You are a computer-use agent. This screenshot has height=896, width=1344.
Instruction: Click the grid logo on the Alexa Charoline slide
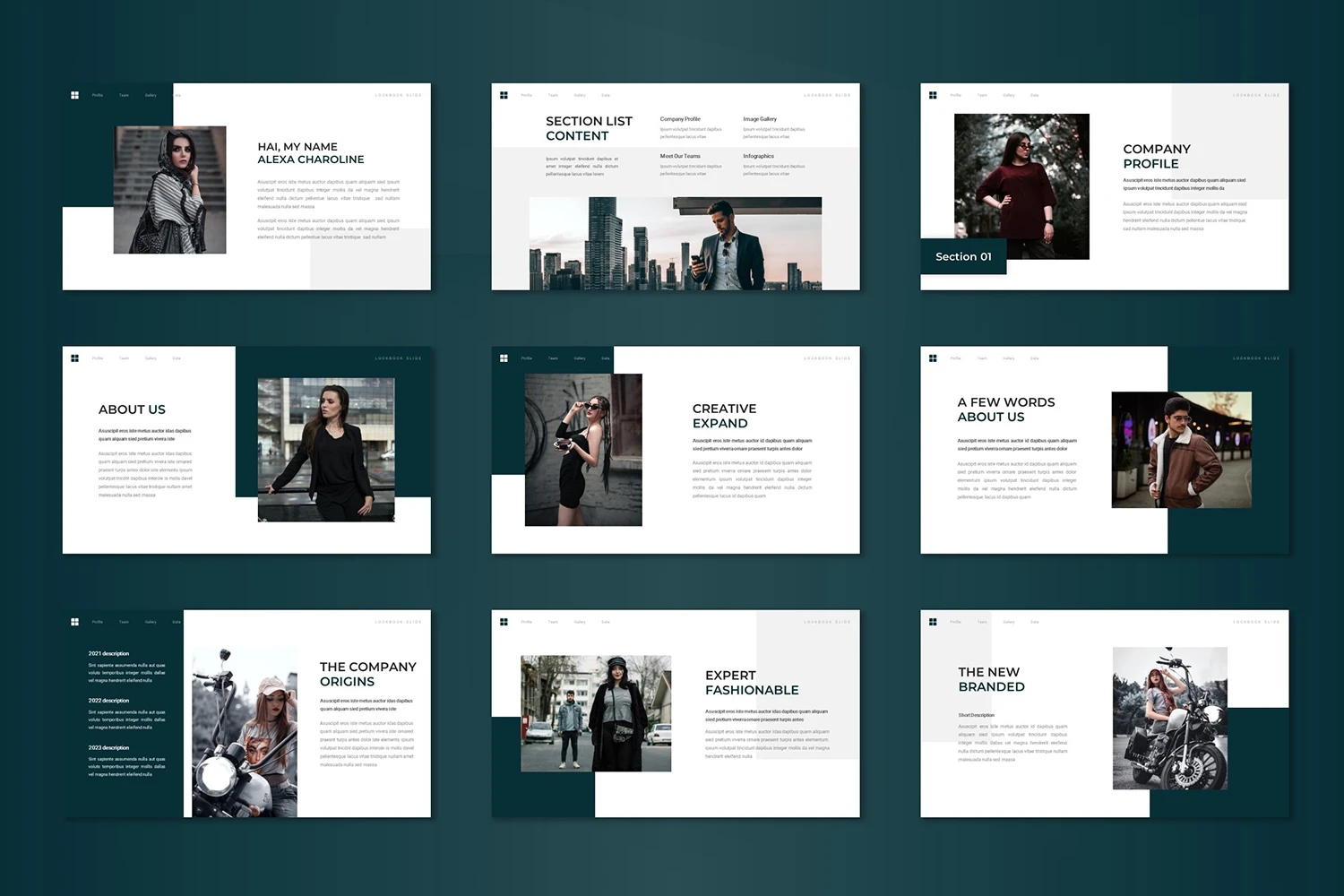74,95
